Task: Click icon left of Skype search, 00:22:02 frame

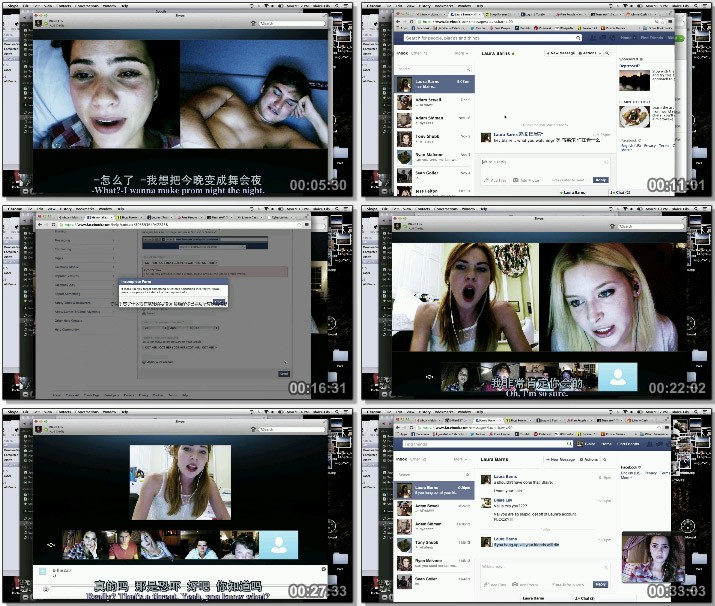Action: pos(612,226)
